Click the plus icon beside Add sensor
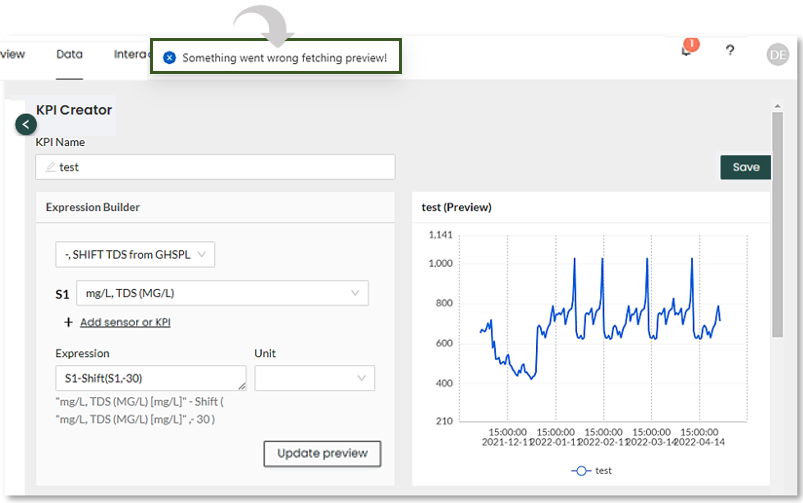This screenshot has width=803, height=503. click(68, 322)
